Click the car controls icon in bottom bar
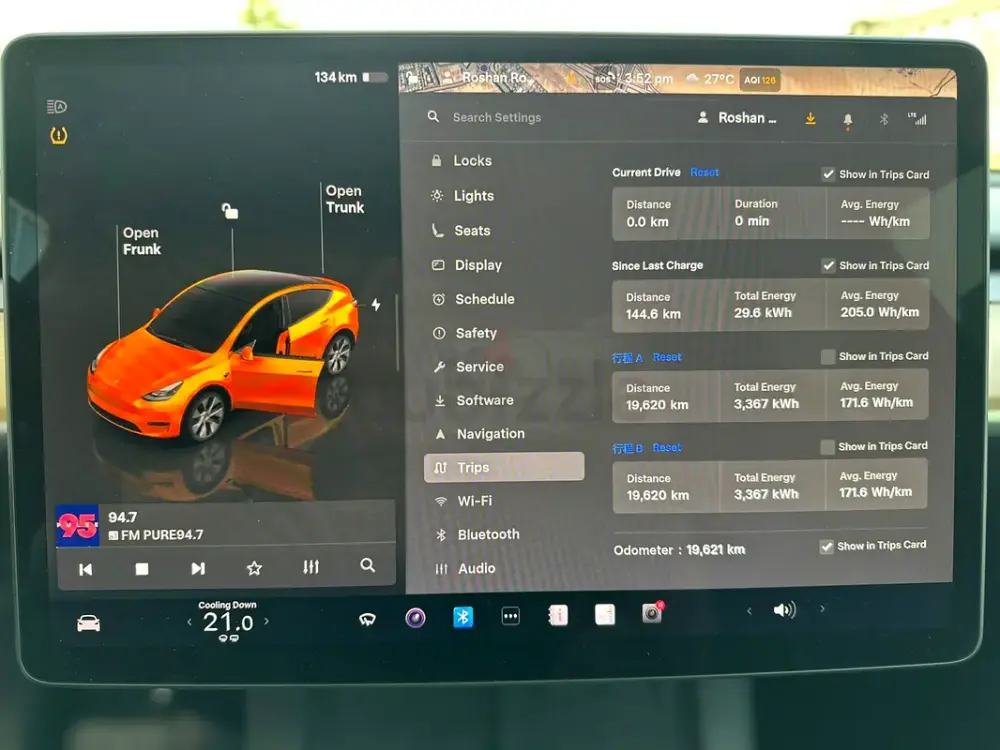Screen dimensions: 1000x750 88,623
